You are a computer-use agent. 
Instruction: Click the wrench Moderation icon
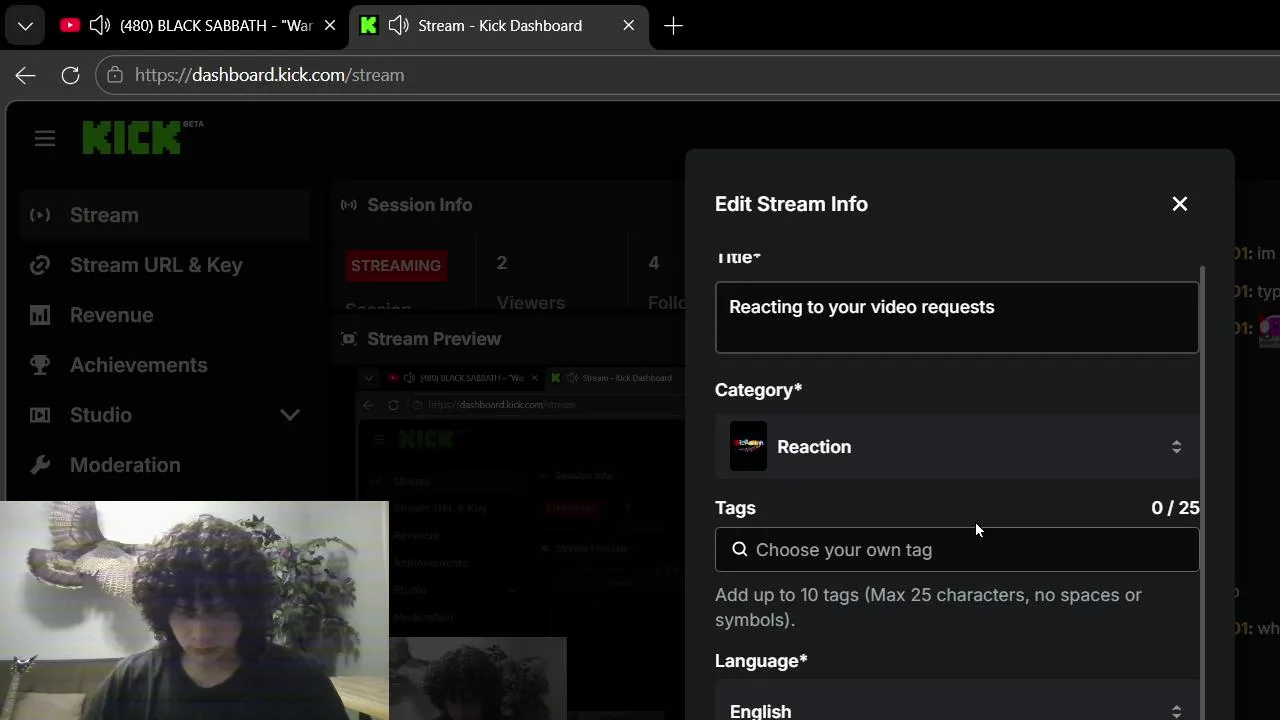tap(40, 465)
